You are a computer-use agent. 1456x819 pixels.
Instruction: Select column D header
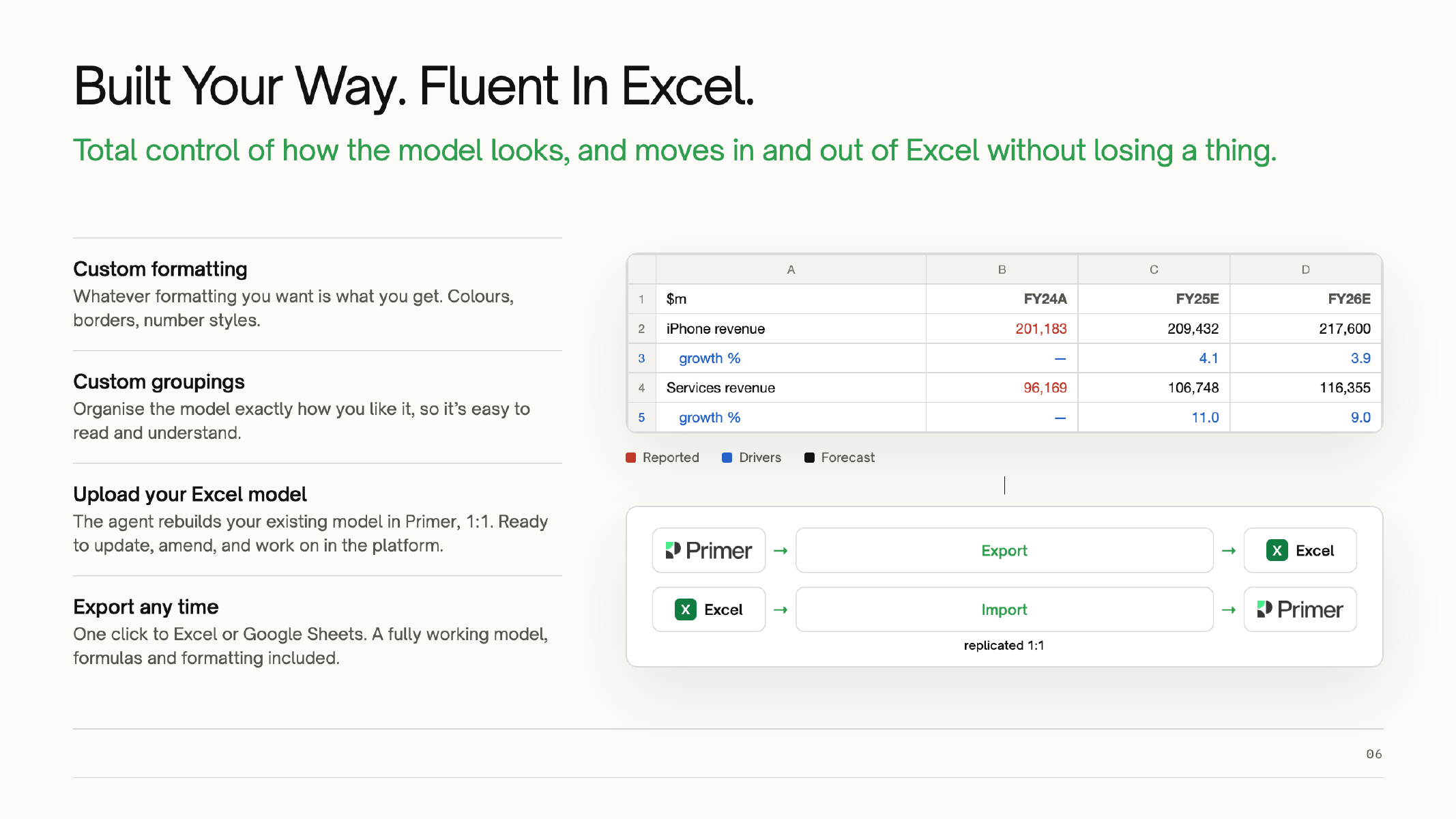[x=1305, y=270]
